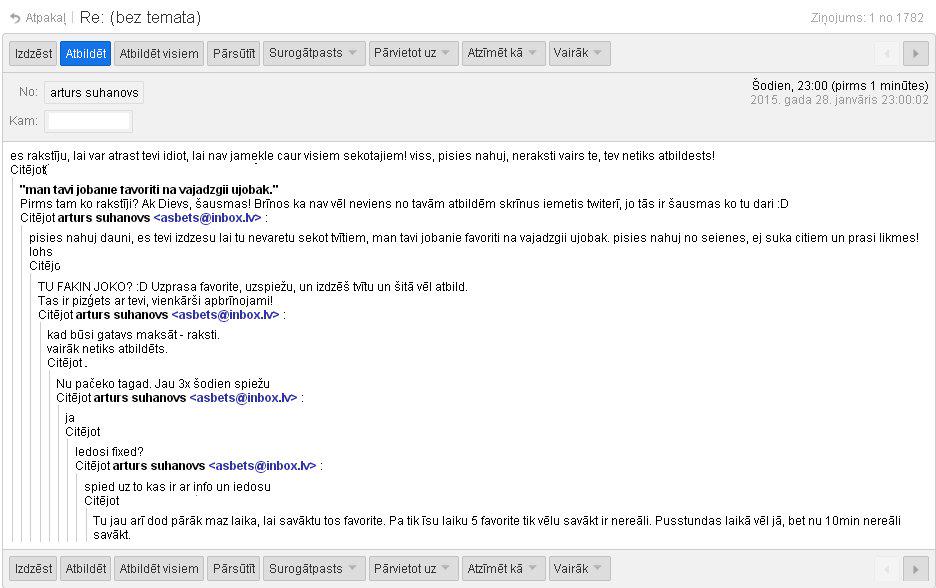This screenshot has width=936, height=588.
Task: Click the word 'lohs' in quoted reply
Action: pos(41,252)
